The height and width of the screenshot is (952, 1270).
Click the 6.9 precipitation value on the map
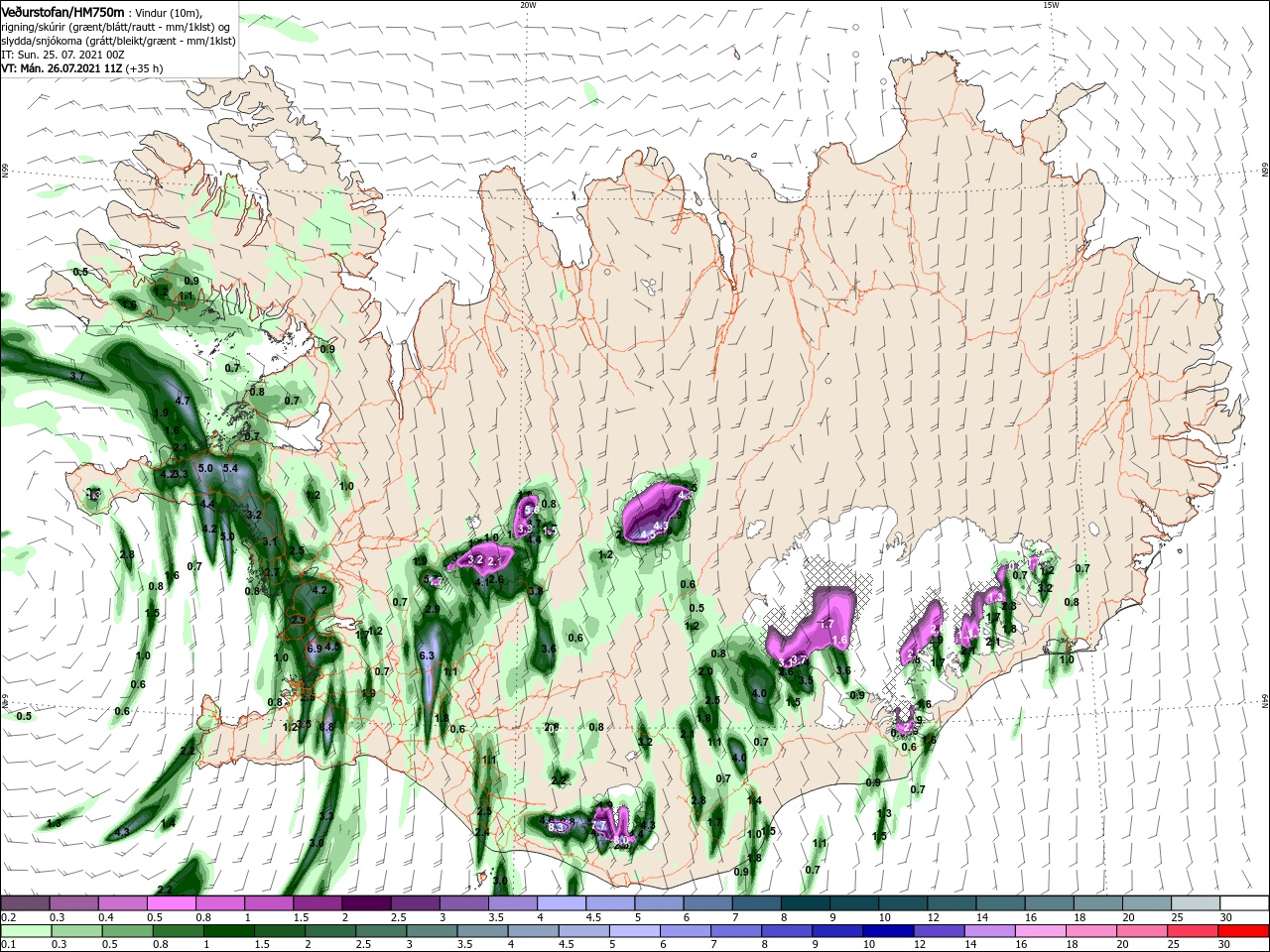[x=315, y=648]
